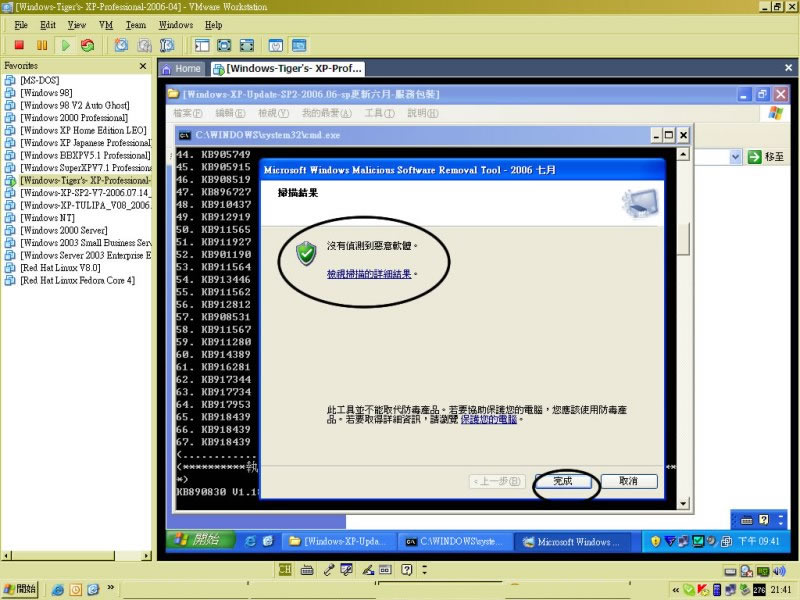The image size is (800, 600).
Task: Click the 移至 (Go) button in Explorer
Action: point(766,157)
